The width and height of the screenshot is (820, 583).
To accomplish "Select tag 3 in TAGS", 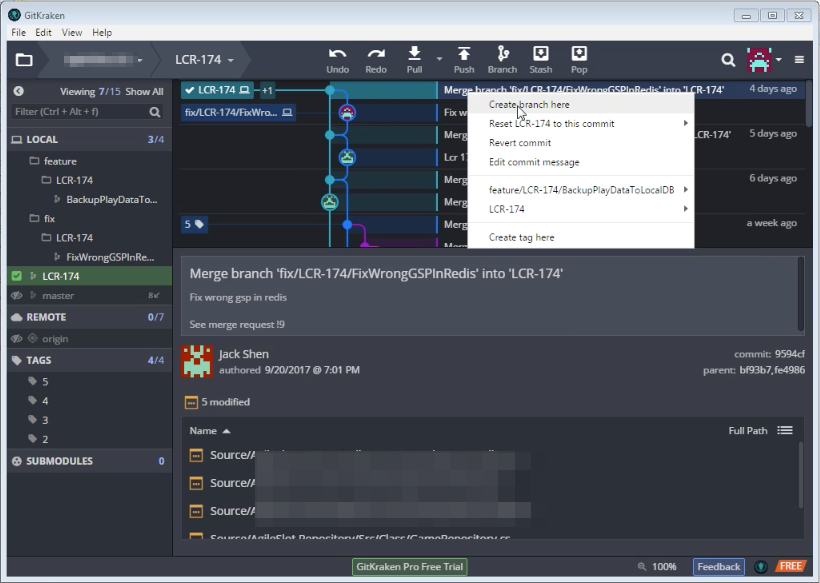I will click(x=45, y=420).
